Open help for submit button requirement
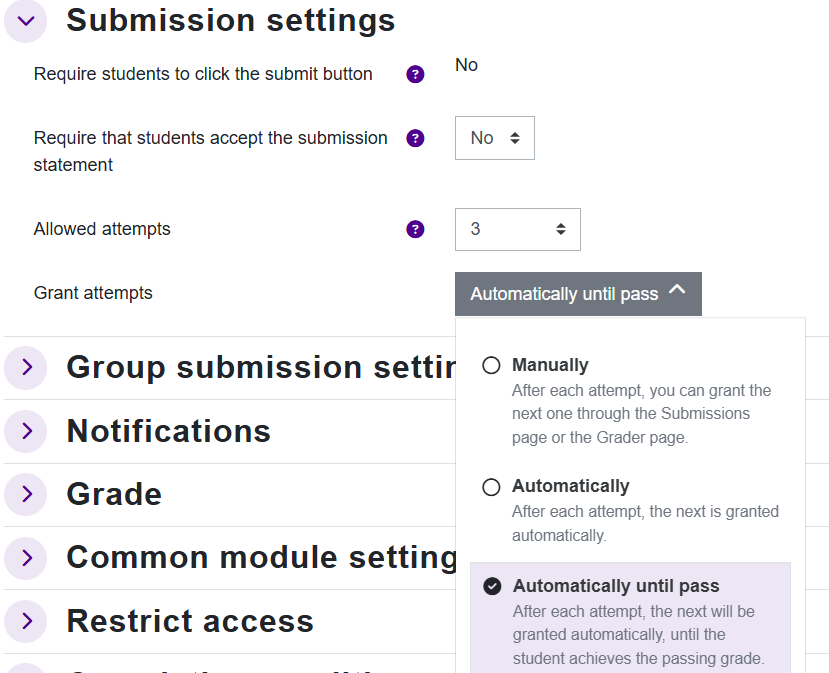This screenshot has height=673, width=829. pyautogui.click(x=416, y=74)
